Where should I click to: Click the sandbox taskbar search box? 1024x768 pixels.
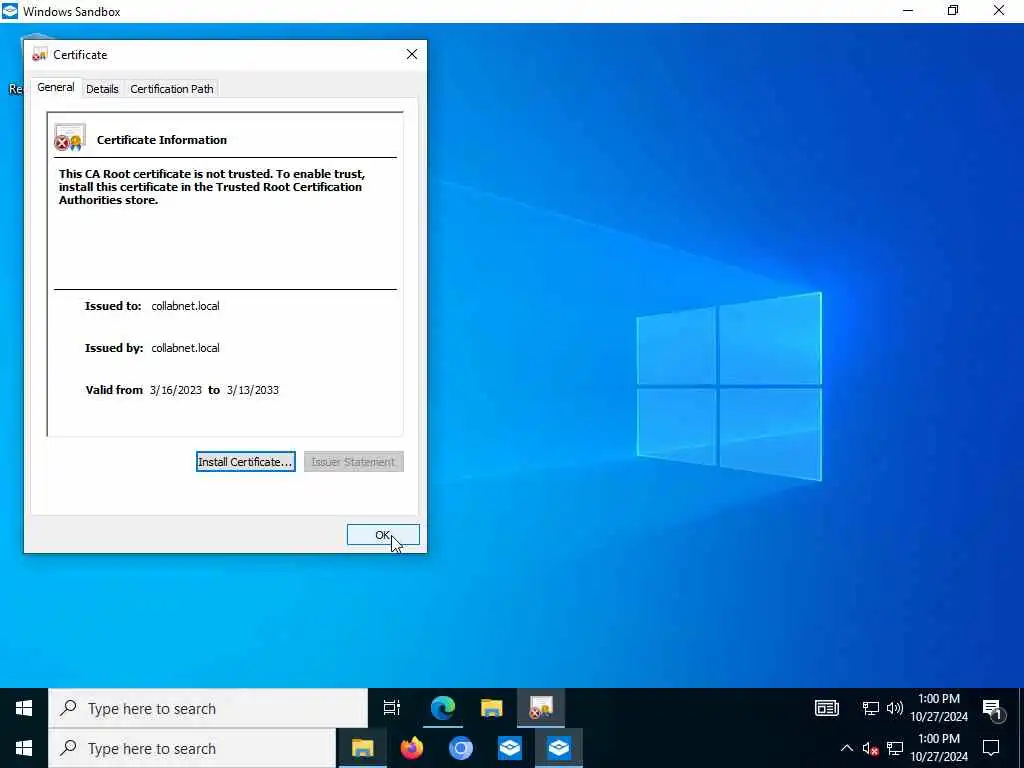coord(208,708)
